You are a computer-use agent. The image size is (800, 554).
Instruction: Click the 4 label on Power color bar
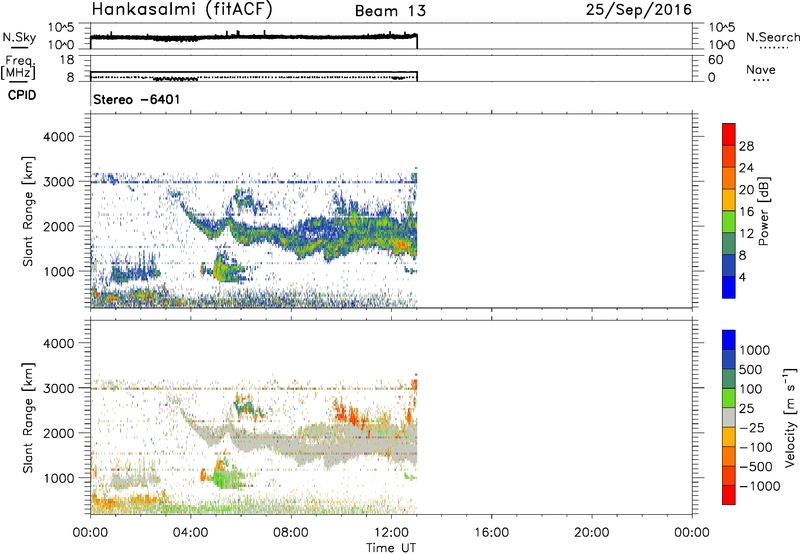coord(742,277)
